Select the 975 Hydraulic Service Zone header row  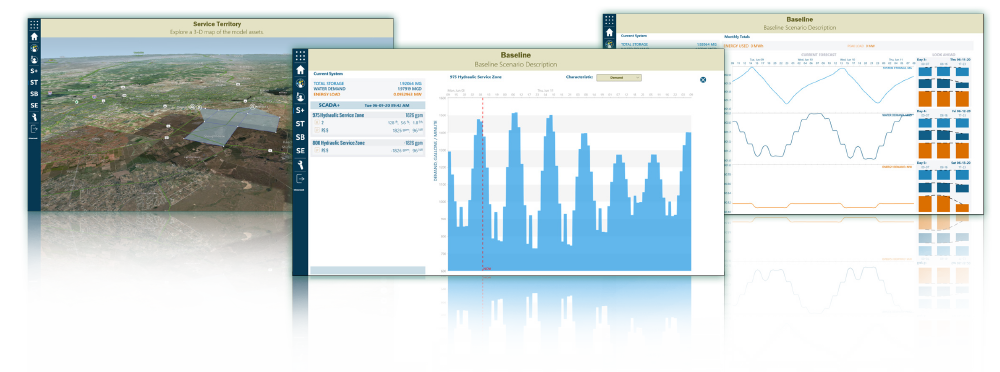pyautogui.click(x=368, y=115)
